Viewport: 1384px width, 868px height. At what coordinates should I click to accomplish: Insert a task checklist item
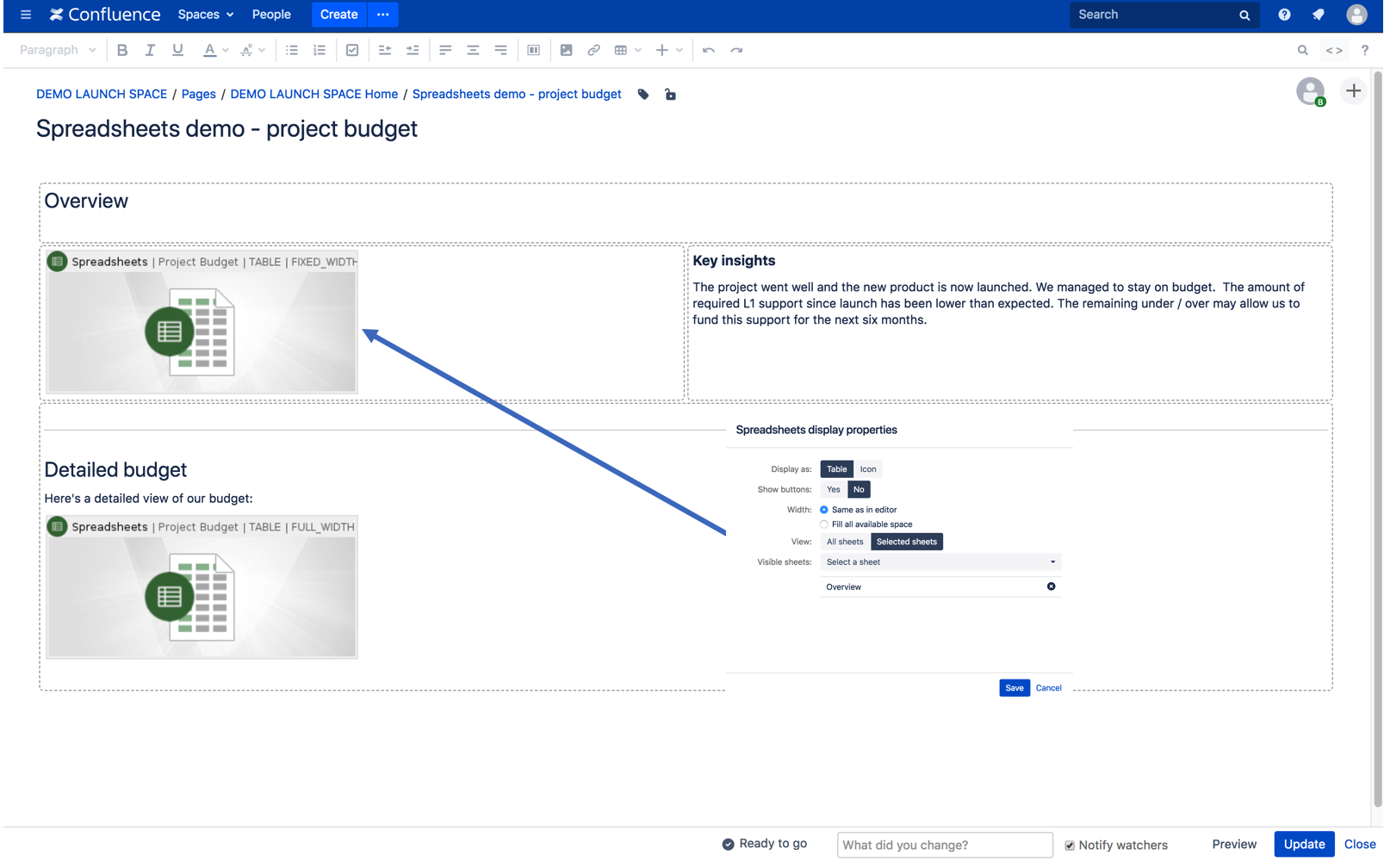pos(351,50)
